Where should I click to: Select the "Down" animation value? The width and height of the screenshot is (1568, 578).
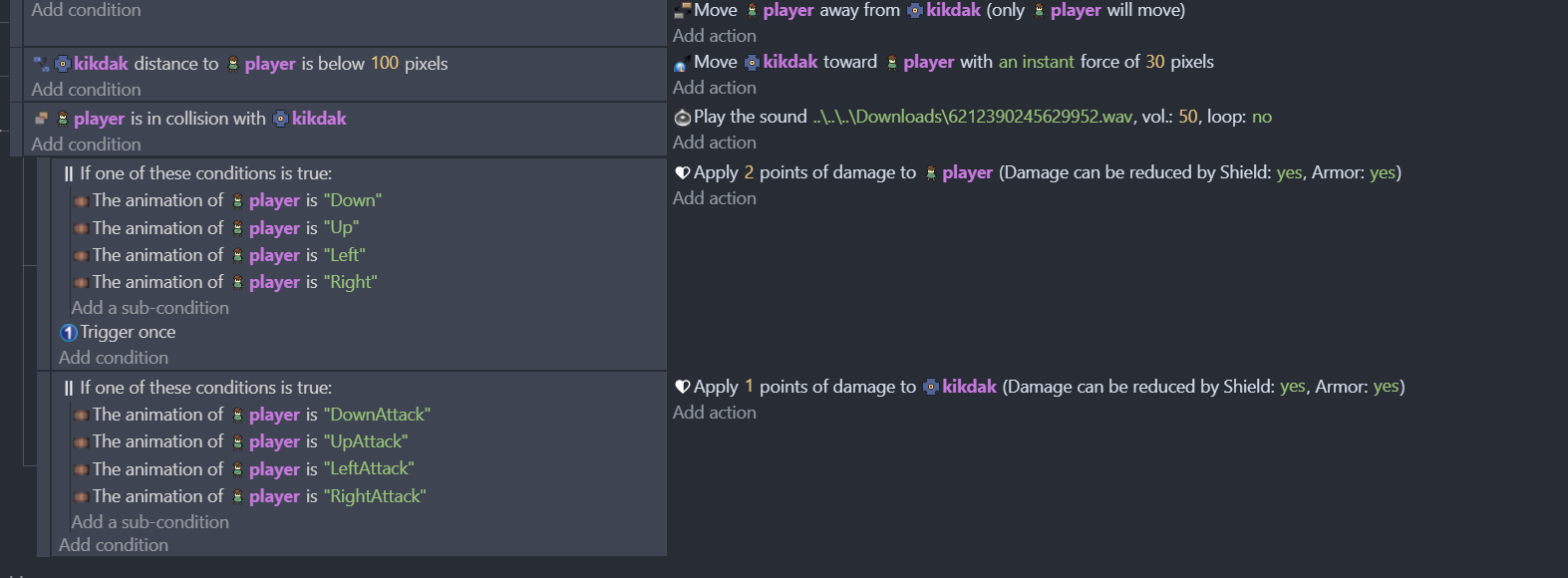[353, 200]
